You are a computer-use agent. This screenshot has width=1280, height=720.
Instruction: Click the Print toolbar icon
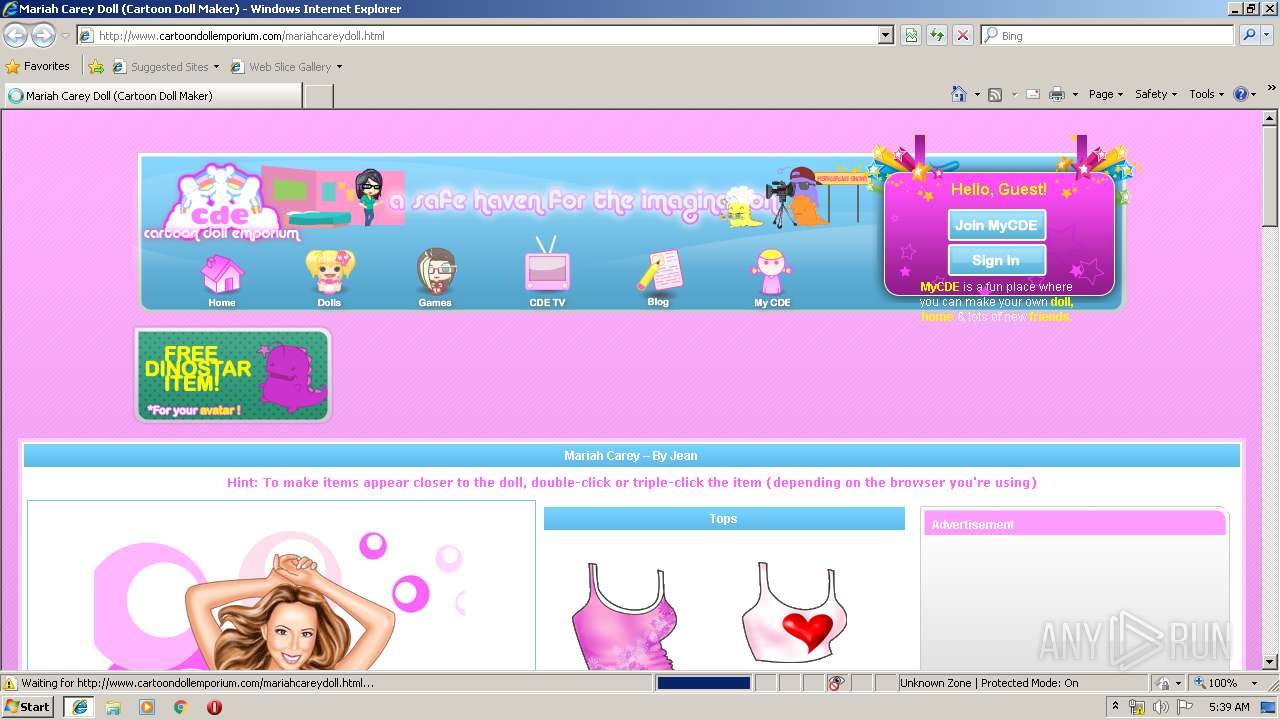coord(1057,94)
